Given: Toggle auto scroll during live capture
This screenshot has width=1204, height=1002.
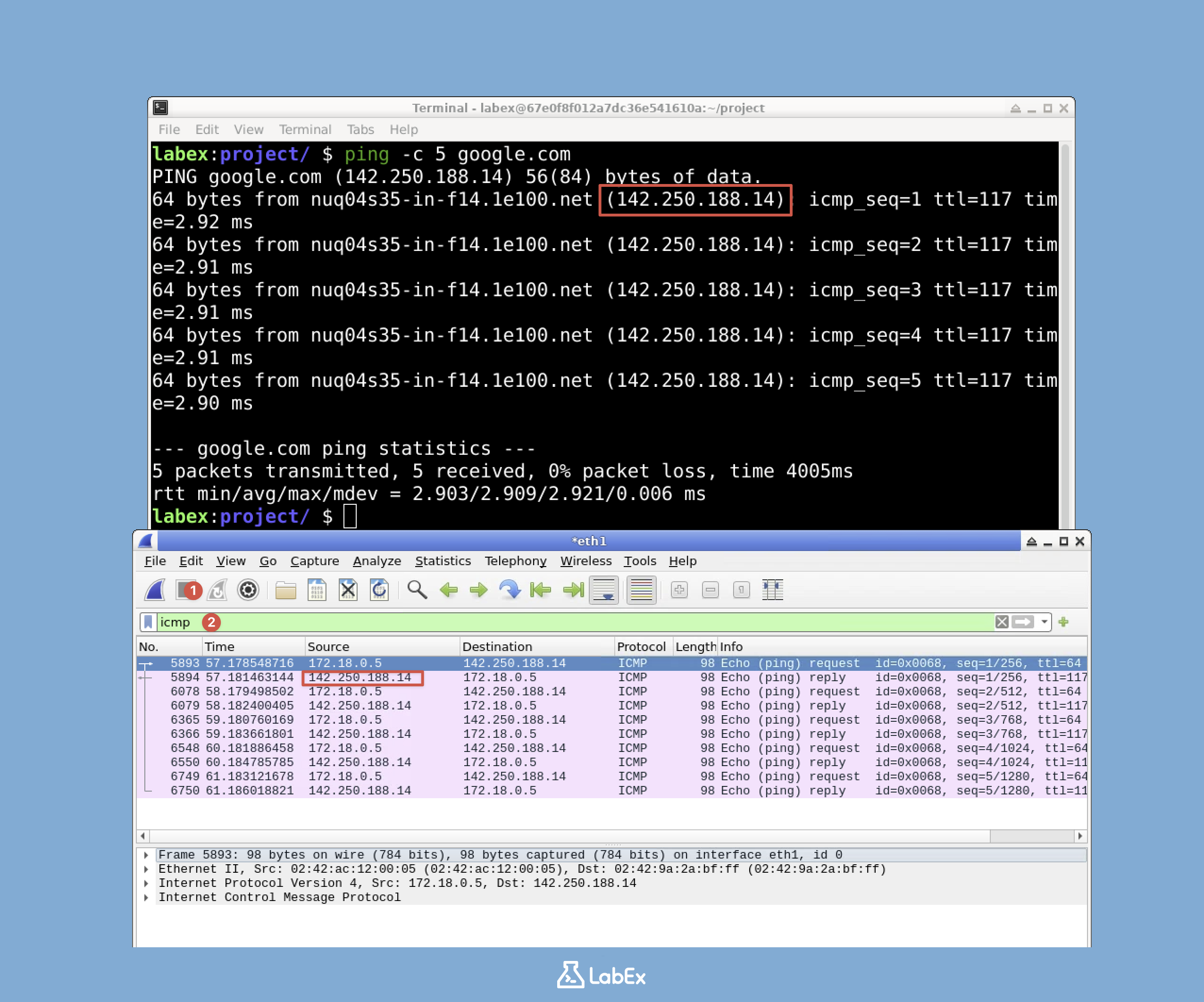Looking at the screenshot, I should 604,590.
